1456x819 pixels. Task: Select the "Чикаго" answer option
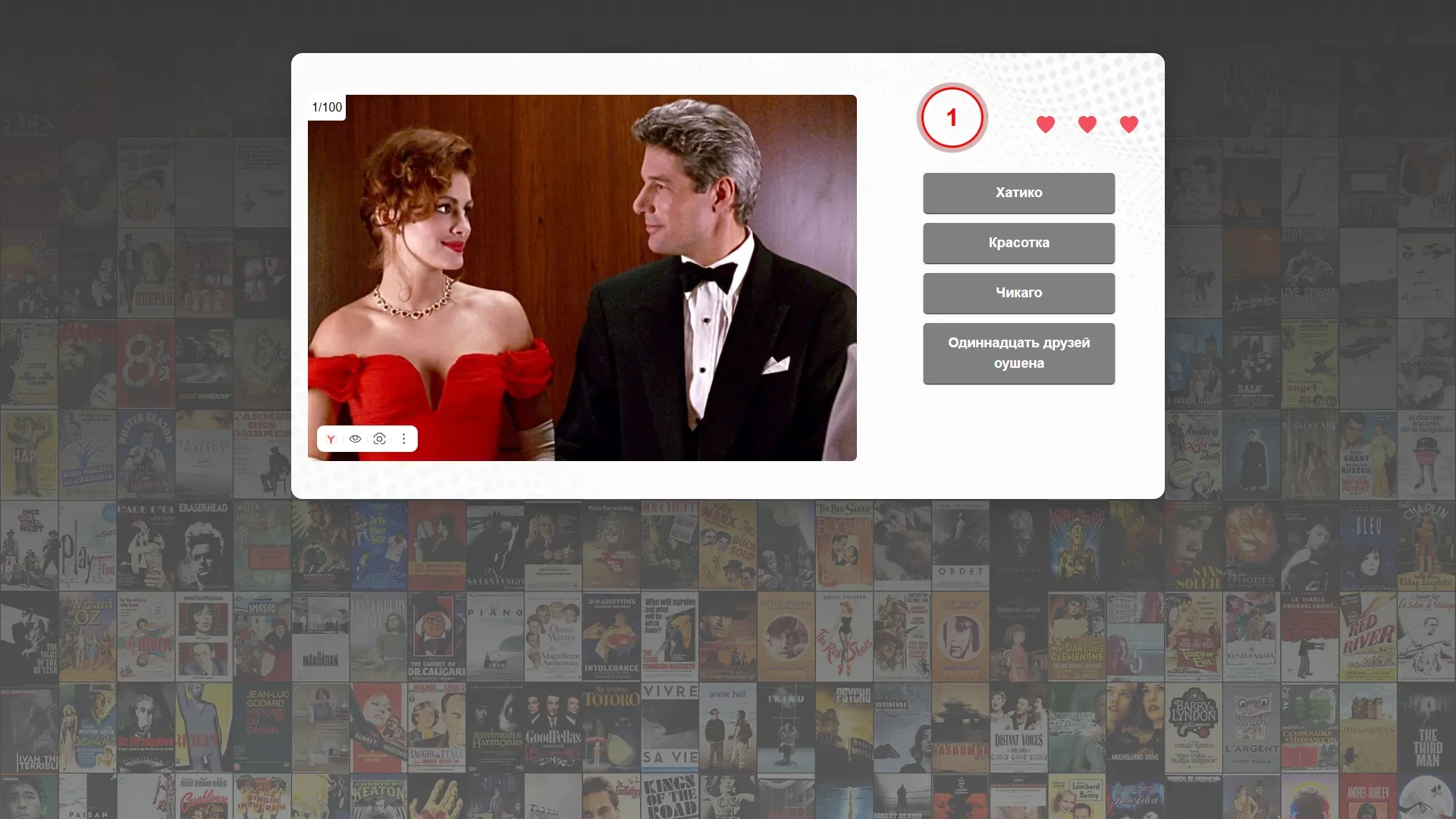[x=1018, y=293]
